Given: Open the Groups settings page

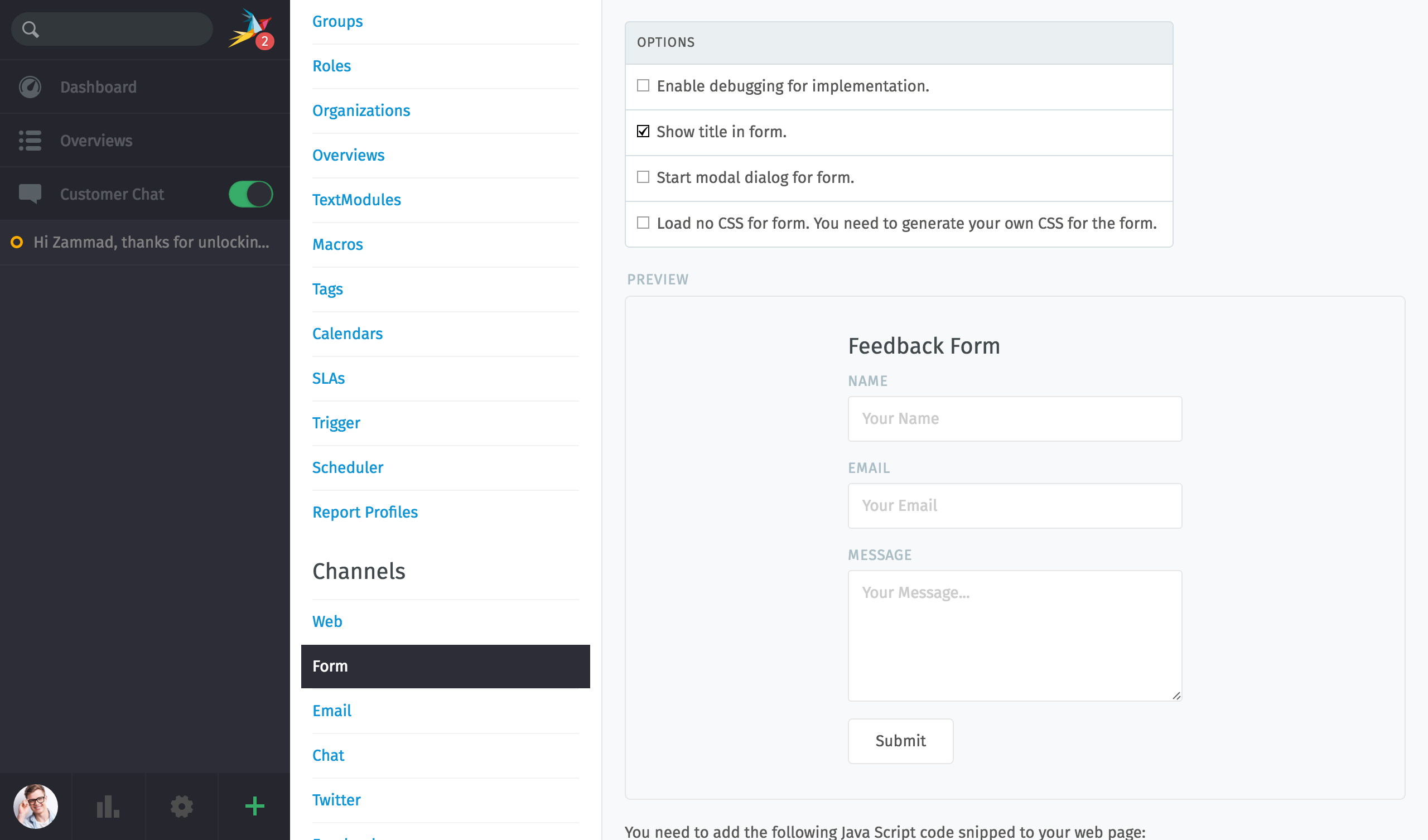Looking at the screenshot, I should [338, 21].
